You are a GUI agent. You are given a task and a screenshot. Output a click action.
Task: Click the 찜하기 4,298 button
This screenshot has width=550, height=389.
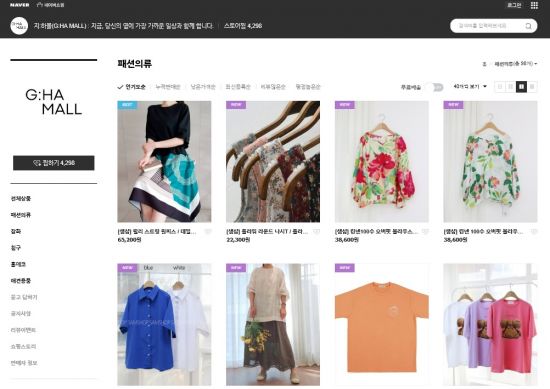(x=54, y=163)
